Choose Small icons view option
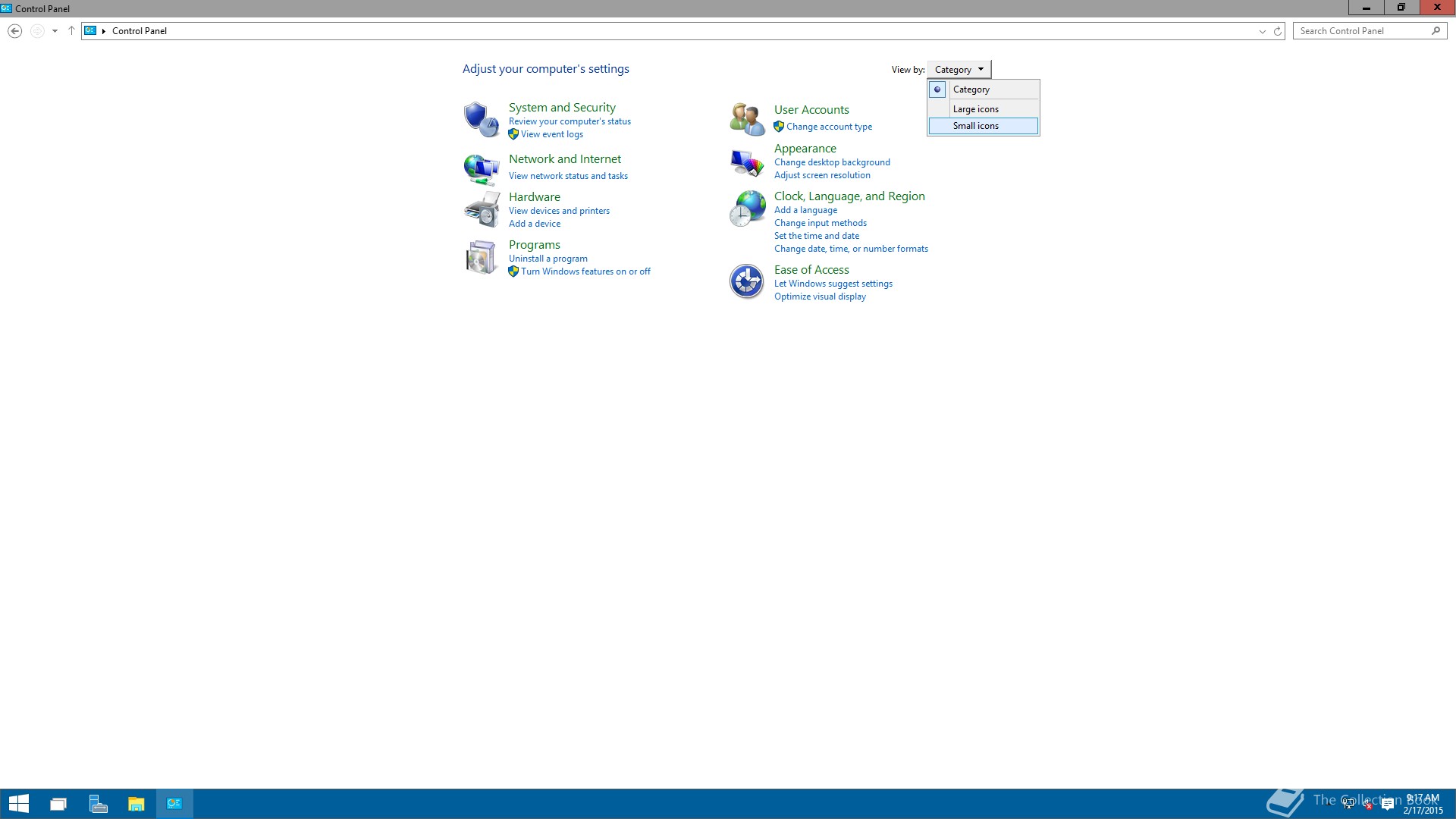Image resolution: width=1456 pixels, height=819 pixels. [x=975, y=126]
